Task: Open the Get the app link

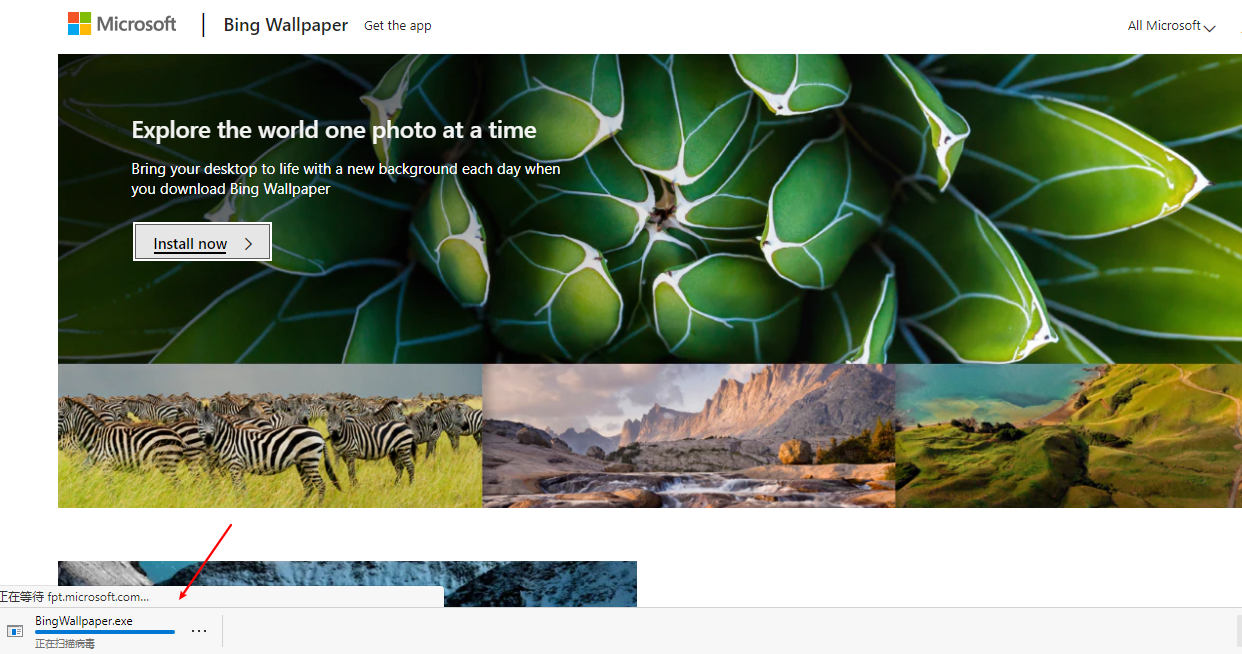Action: [398, 26]
